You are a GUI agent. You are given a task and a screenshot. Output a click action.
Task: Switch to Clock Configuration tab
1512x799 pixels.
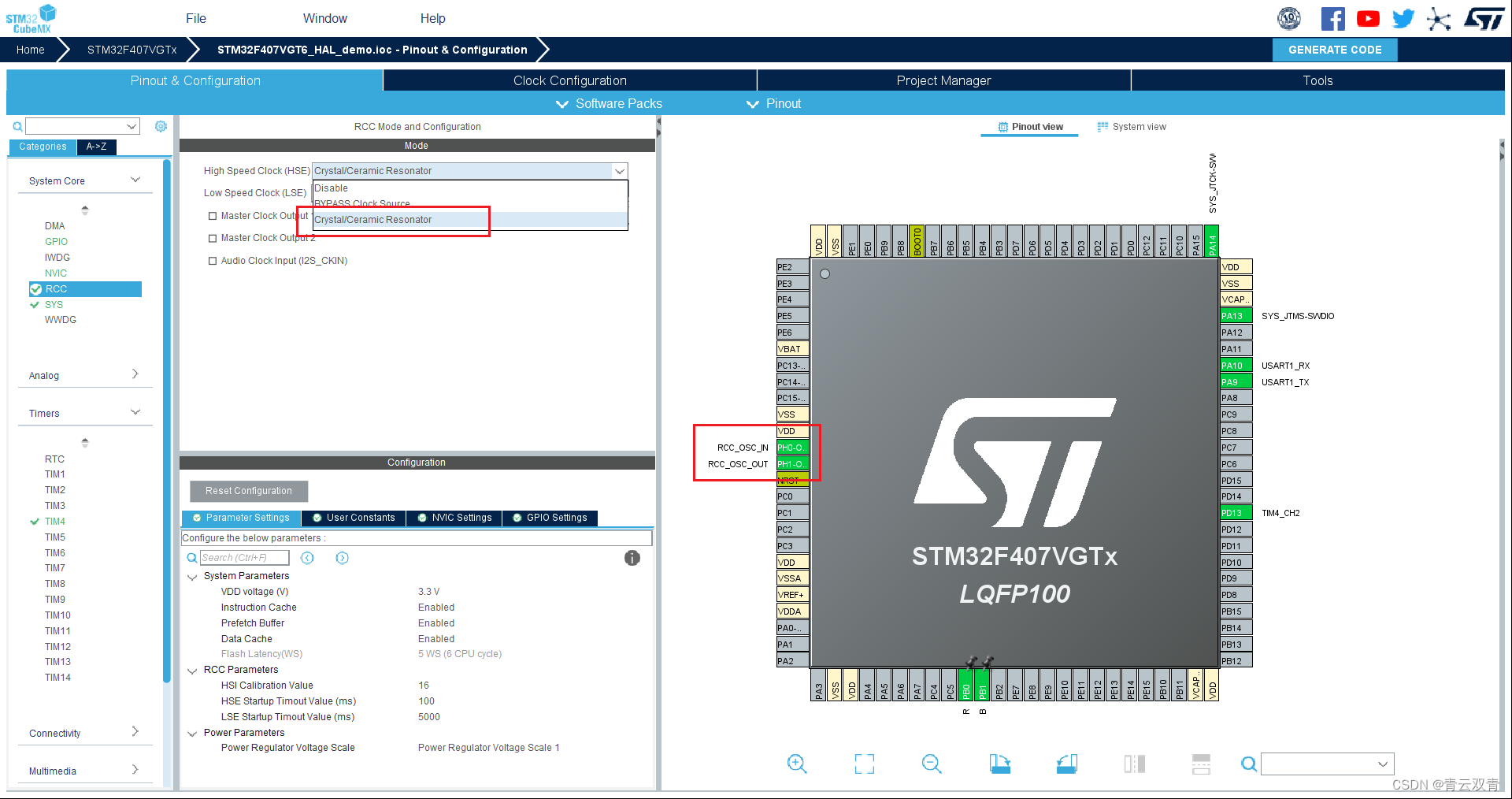[x=570, y=80]
